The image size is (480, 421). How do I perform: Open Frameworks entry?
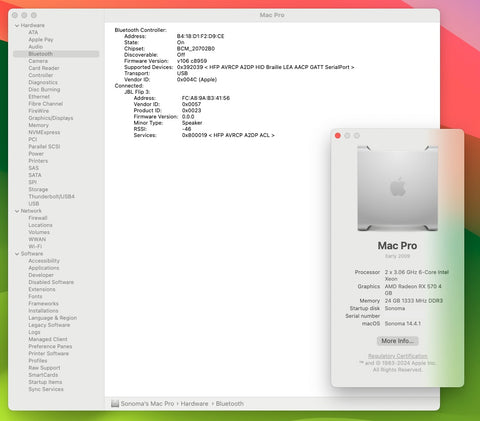click(43, 304)
